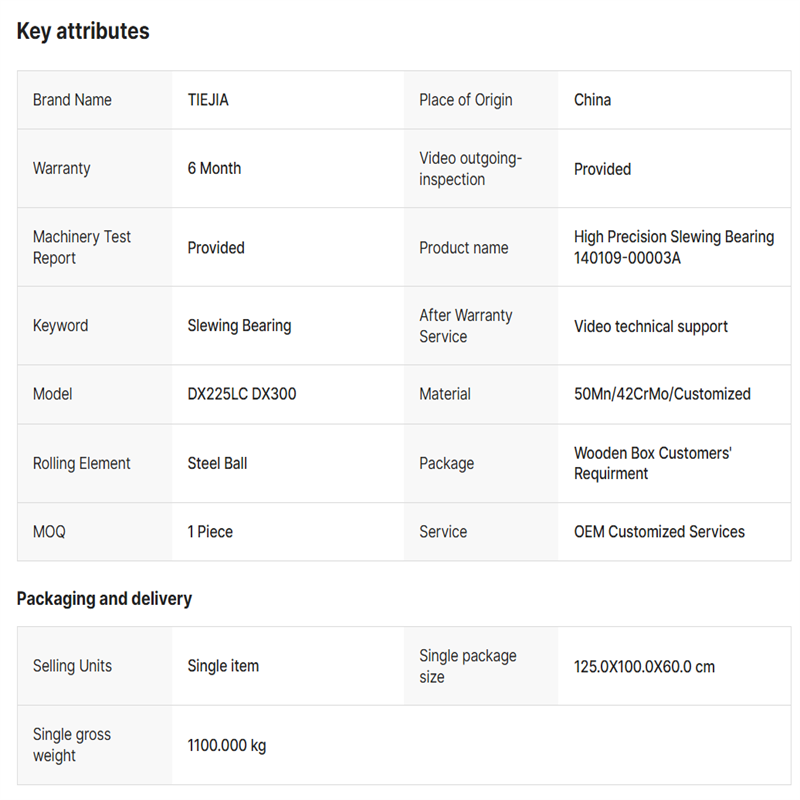Click the 1100.000 kg gross weight value
This screenshot has width=800, height=800.
227,745
